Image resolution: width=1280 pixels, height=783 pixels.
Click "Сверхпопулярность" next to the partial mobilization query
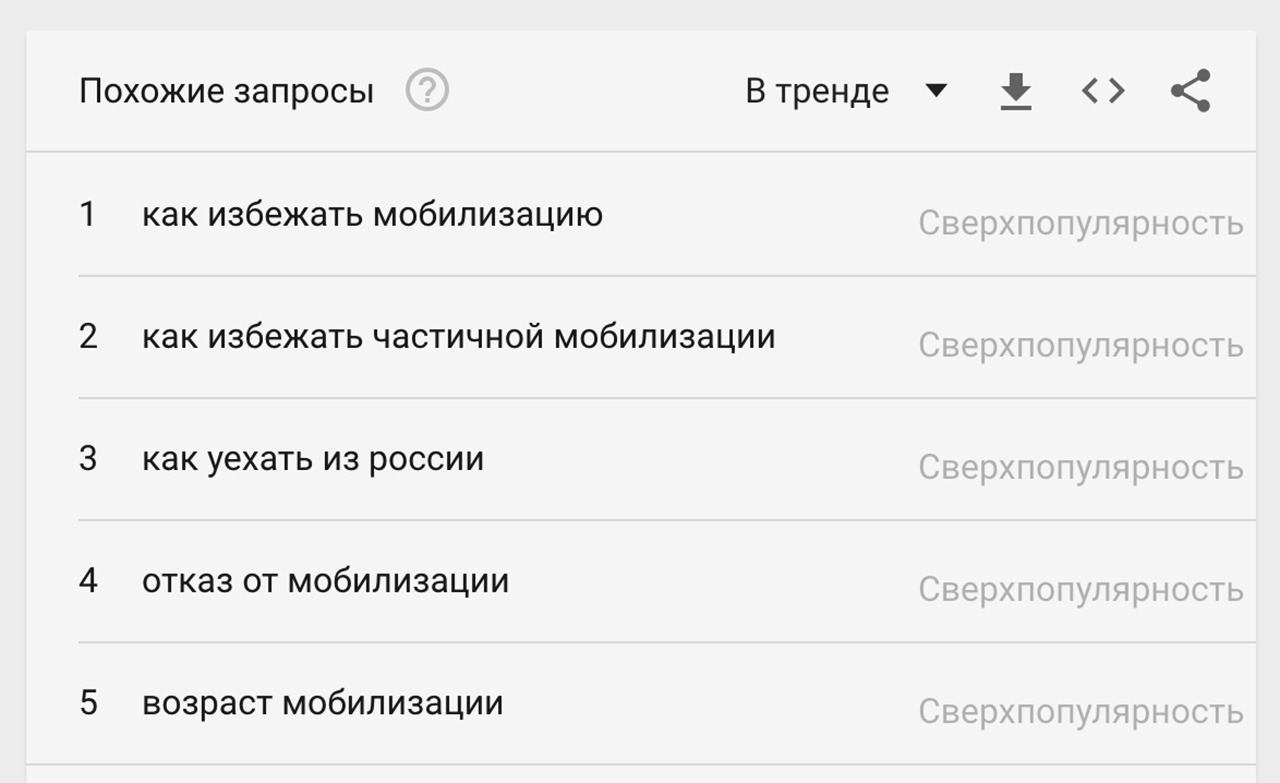(x=1081, y=345)
